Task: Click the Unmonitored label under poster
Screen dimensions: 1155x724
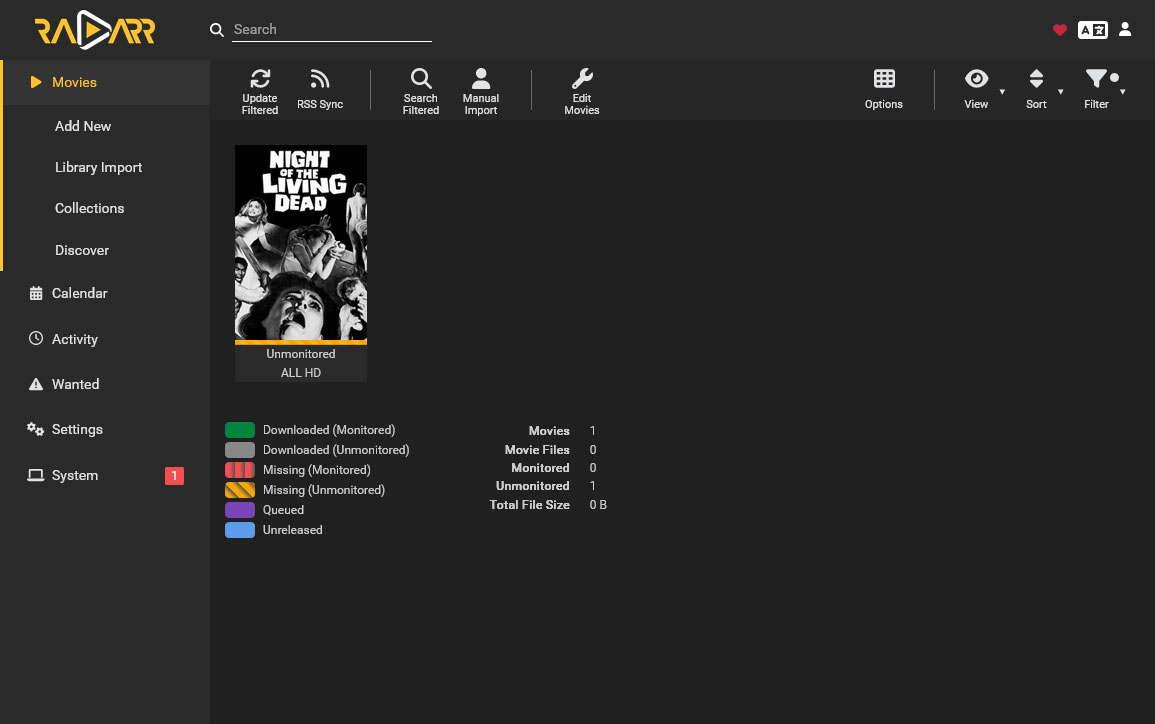Action: click(x=301, y=354)
